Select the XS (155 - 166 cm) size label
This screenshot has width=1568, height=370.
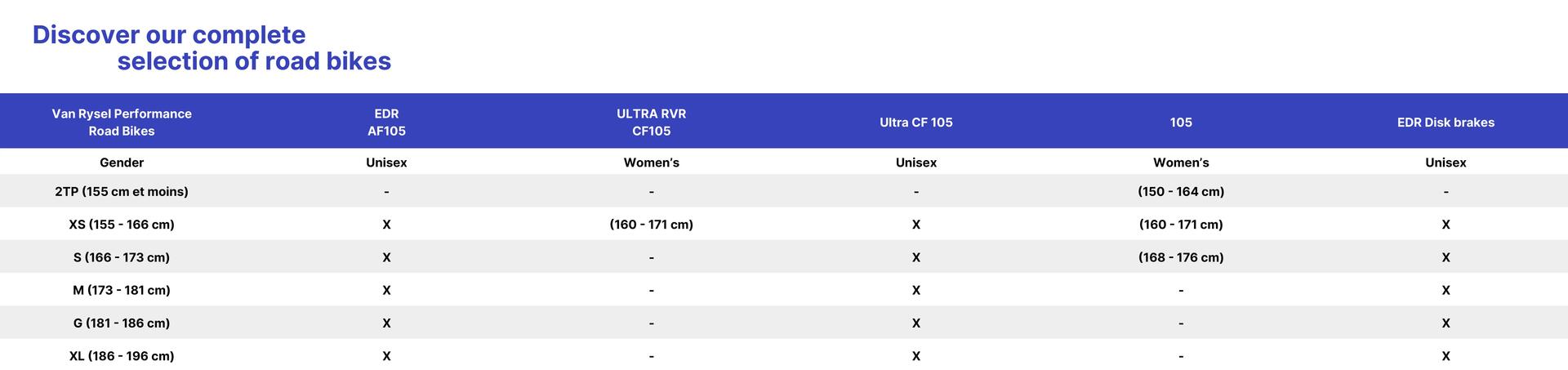122,224
